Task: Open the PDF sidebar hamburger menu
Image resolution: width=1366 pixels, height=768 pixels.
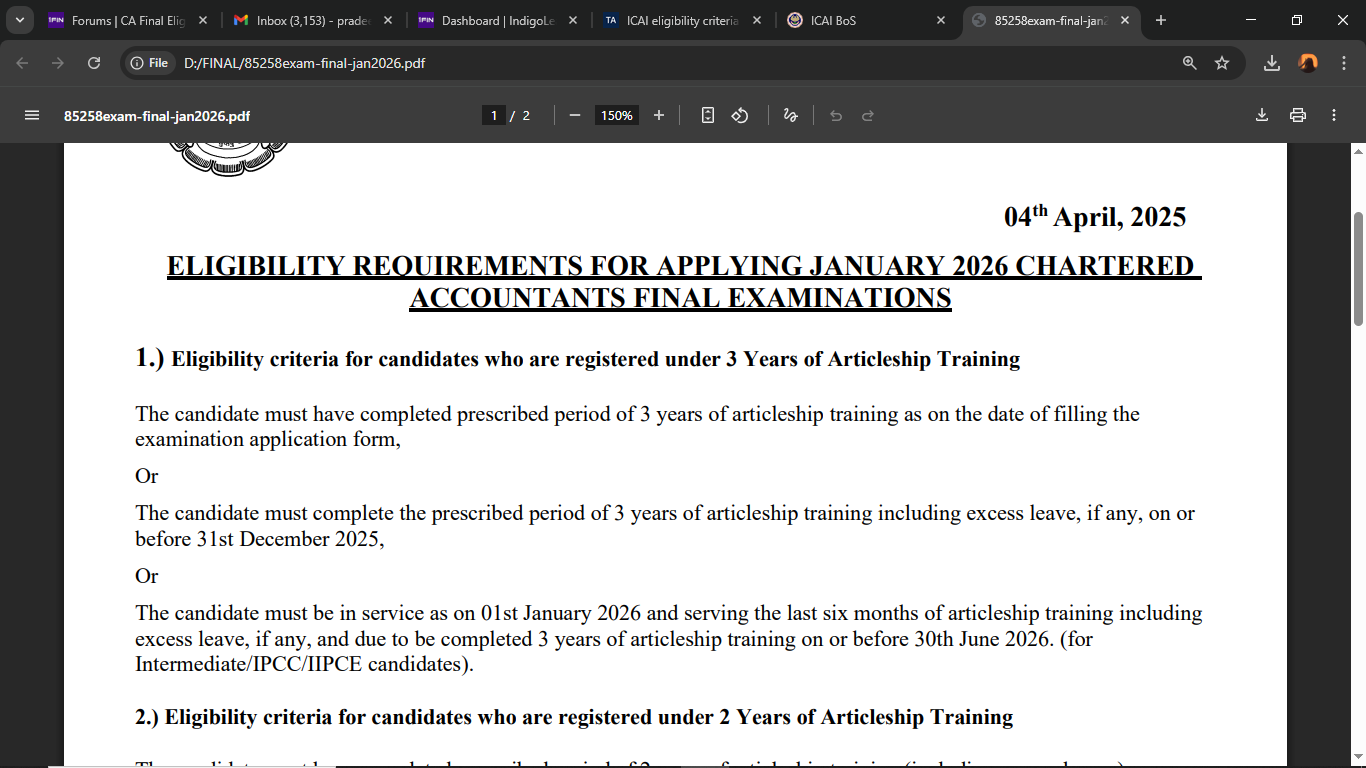Action: click(x=32, y=116)
